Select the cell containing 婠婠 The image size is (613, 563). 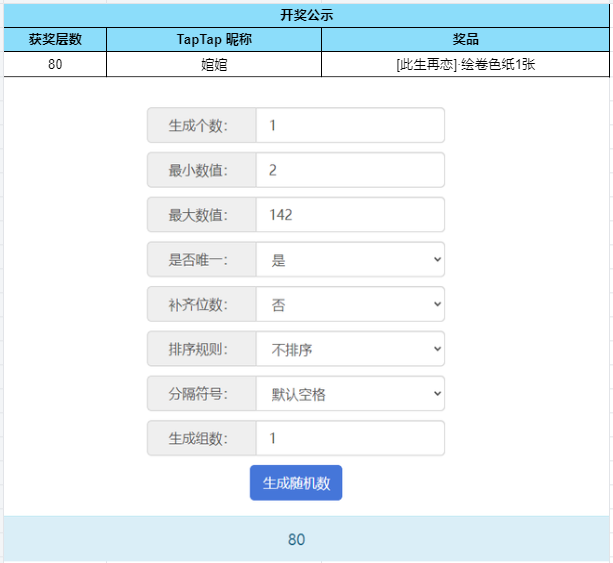click(x=214, y=64)
